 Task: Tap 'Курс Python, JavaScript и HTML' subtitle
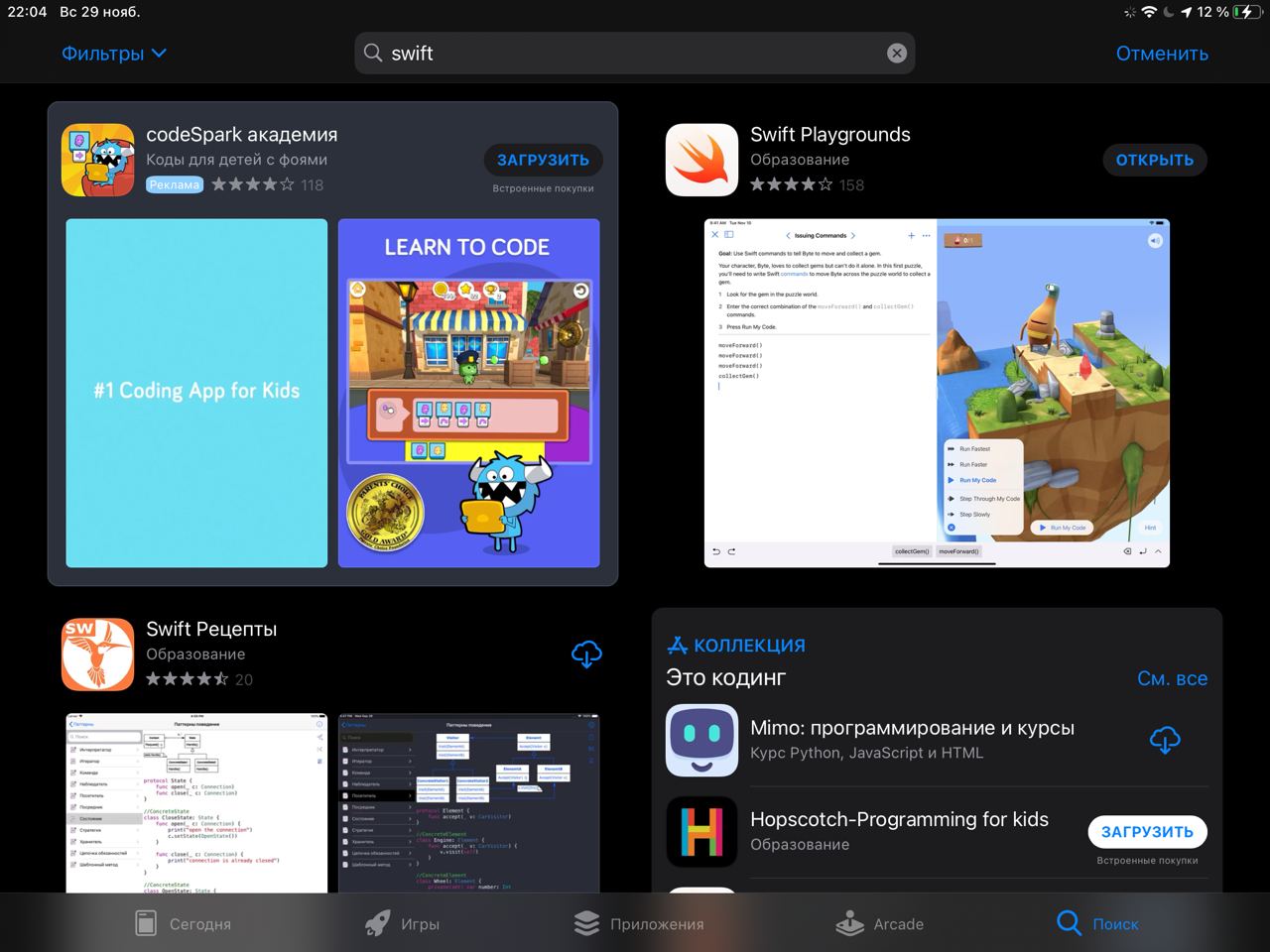[867, 753]
